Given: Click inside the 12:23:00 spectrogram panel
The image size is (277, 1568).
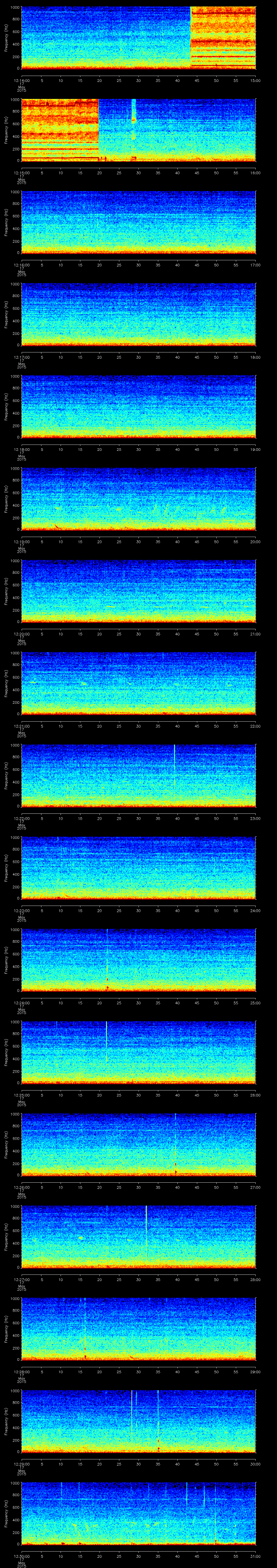Looking at the screenshot, I should coord(138,868).
